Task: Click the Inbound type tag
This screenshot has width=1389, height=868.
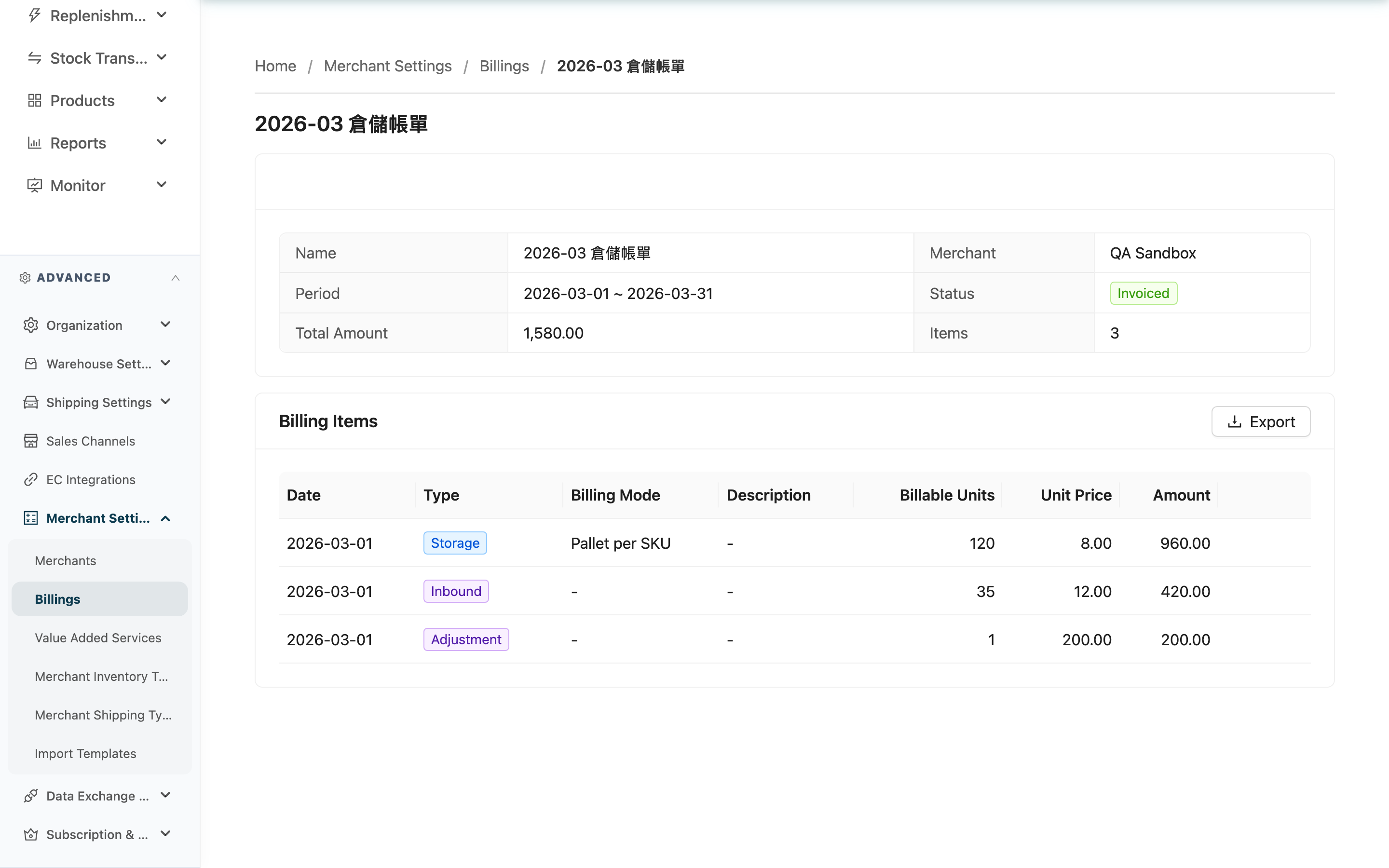Action: (456, 591)
